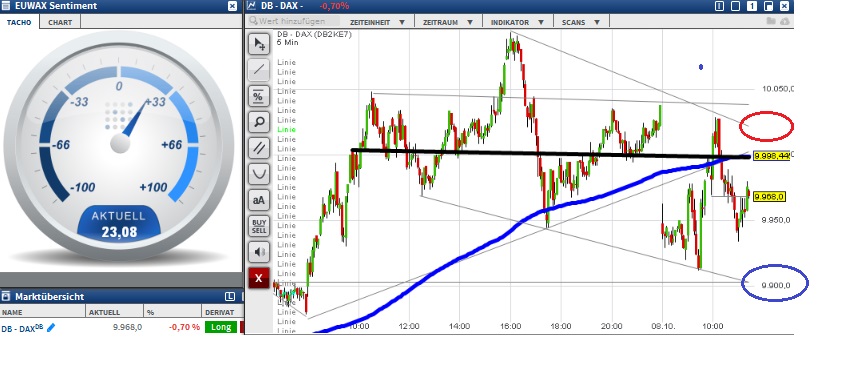Switch to the TACHO tab
The height and width of the screenshot is (371, 854).
click(x=19, y=22)
